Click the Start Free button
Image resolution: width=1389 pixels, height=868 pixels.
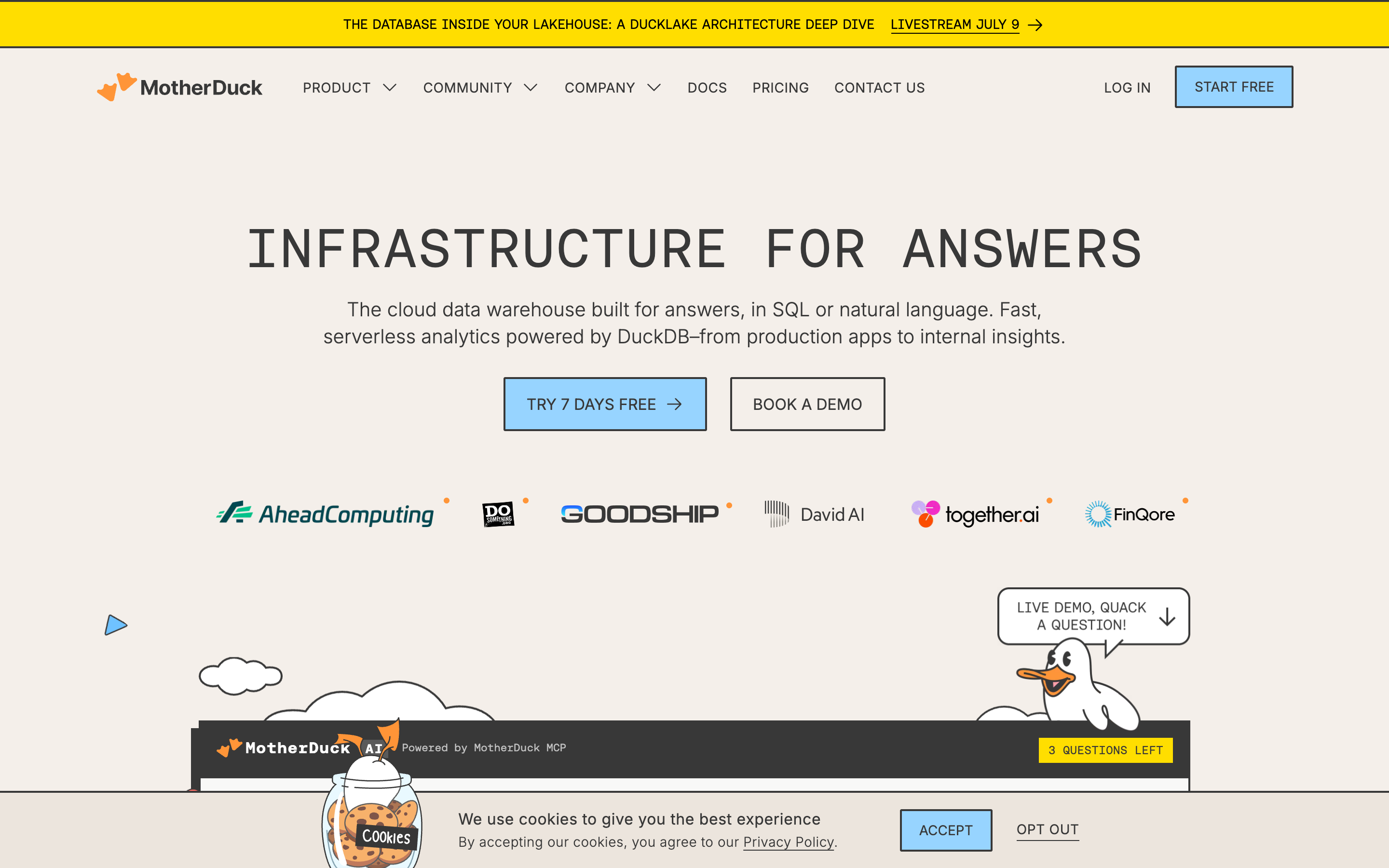click(1234, 87)
